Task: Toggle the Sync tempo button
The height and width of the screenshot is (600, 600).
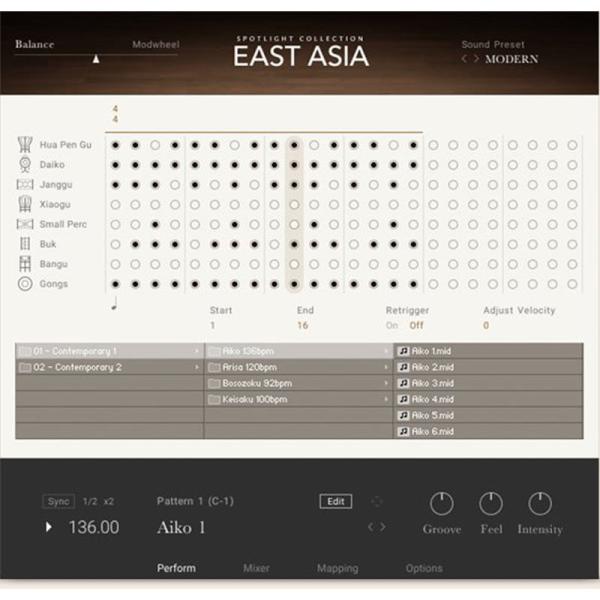Action: tap(58, 501)
